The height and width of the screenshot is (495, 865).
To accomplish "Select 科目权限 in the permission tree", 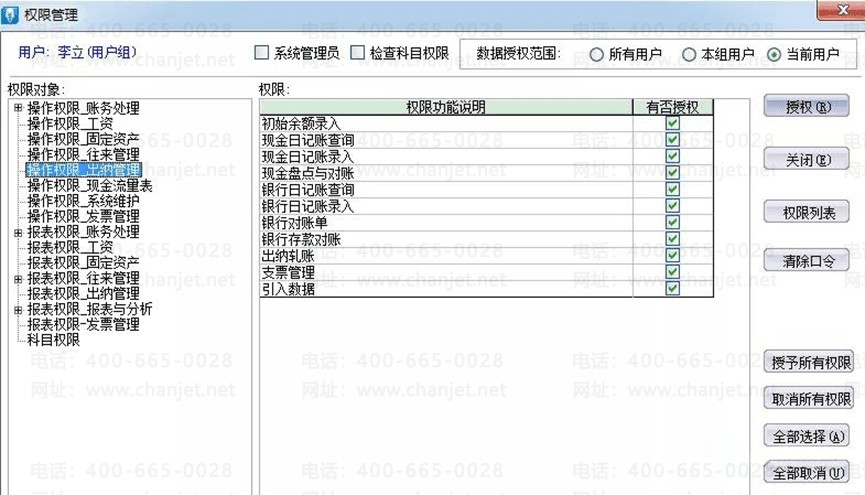I will point(54,340).
